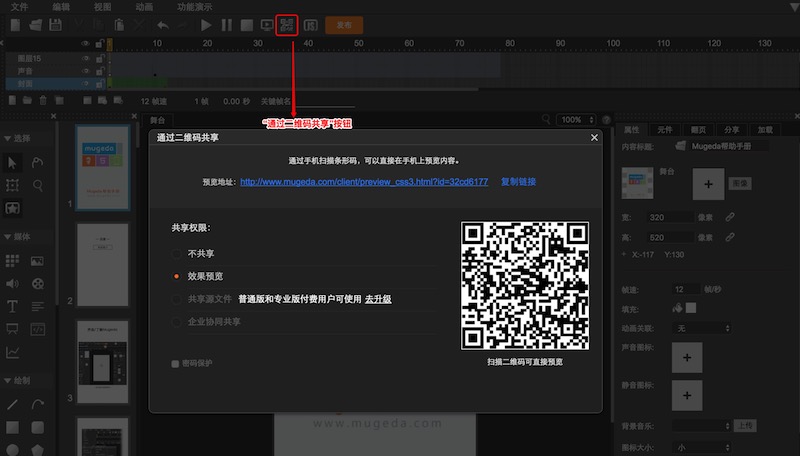Click the new file icon in toolbar
800x456 pixels.
(15, 24)
